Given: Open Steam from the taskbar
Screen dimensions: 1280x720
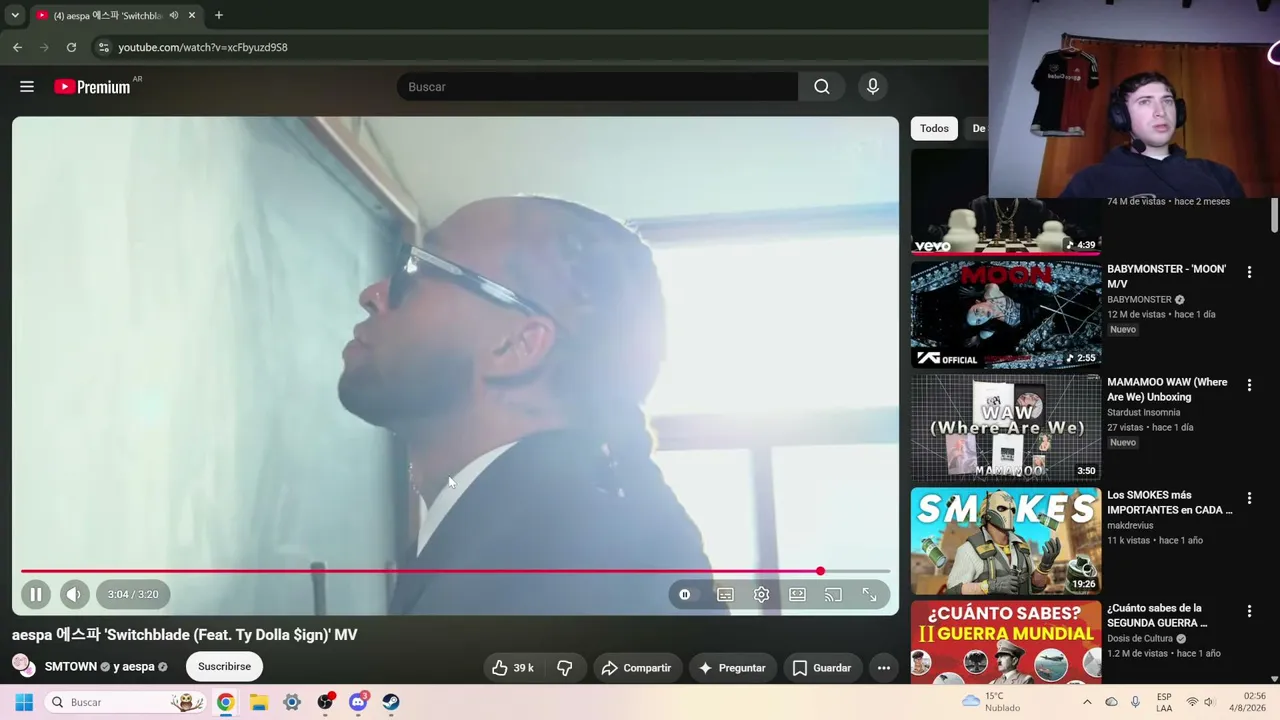Looking at the screenshot, I should pos(391,702).
